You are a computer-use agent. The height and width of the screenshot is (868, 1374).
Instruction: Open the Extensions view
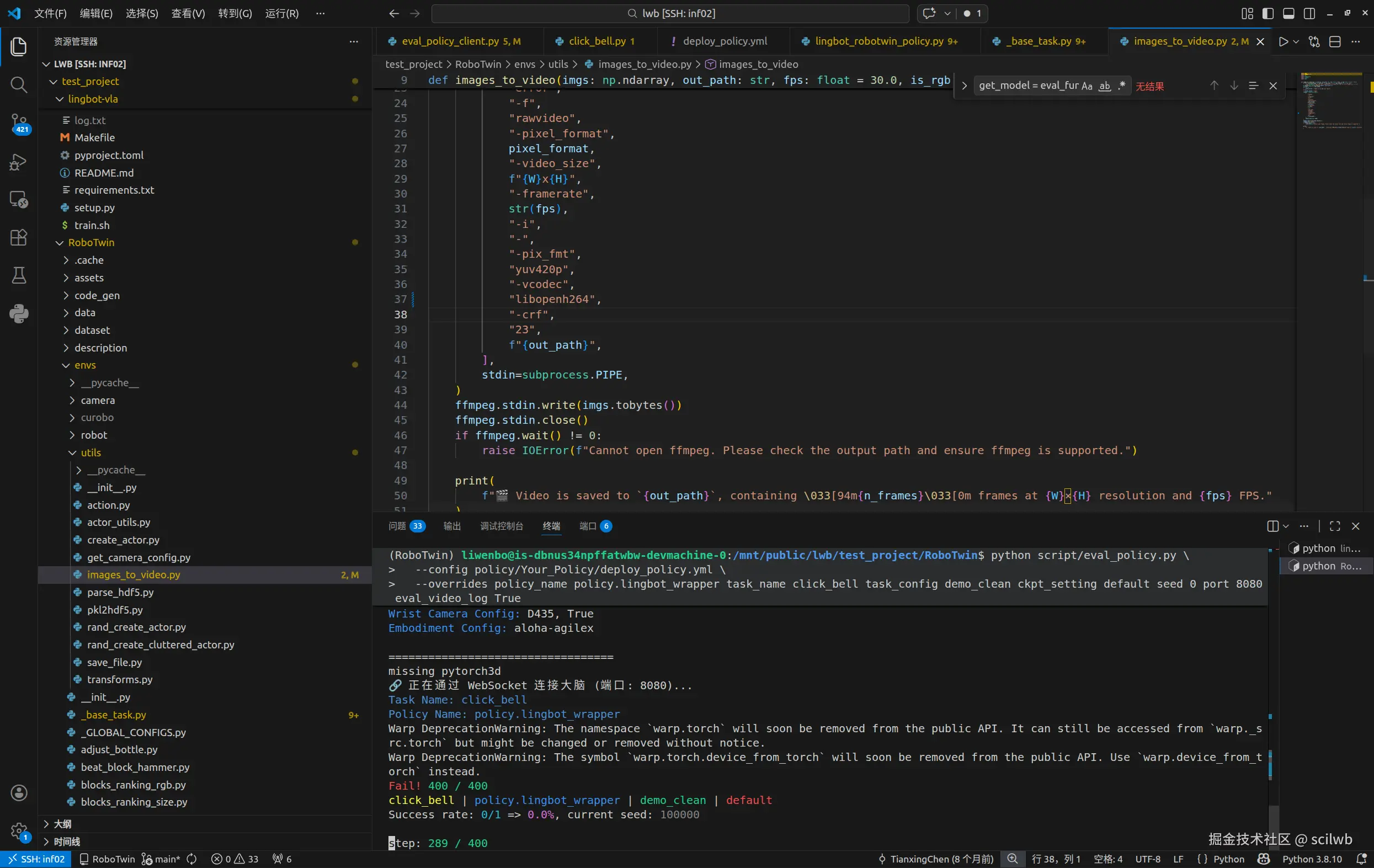[19, 237]
